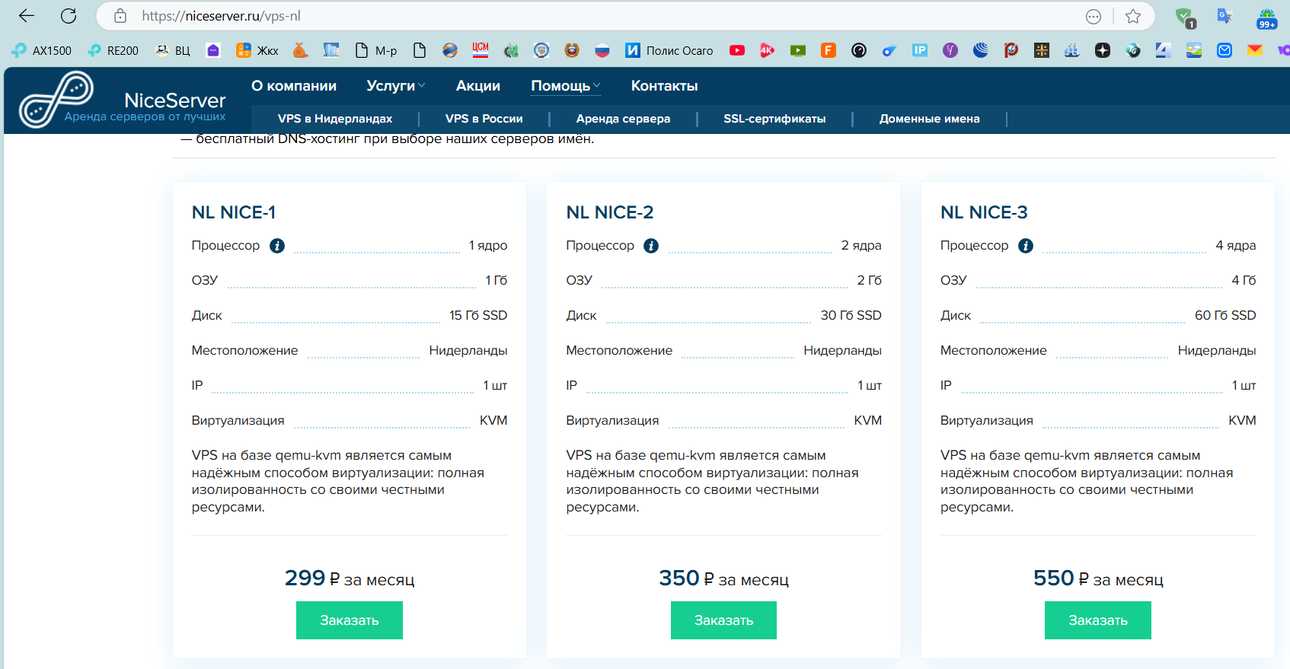Open the sailing ship bookmark icon
The image size is (1290, 669).
(x=1072, y=50)
